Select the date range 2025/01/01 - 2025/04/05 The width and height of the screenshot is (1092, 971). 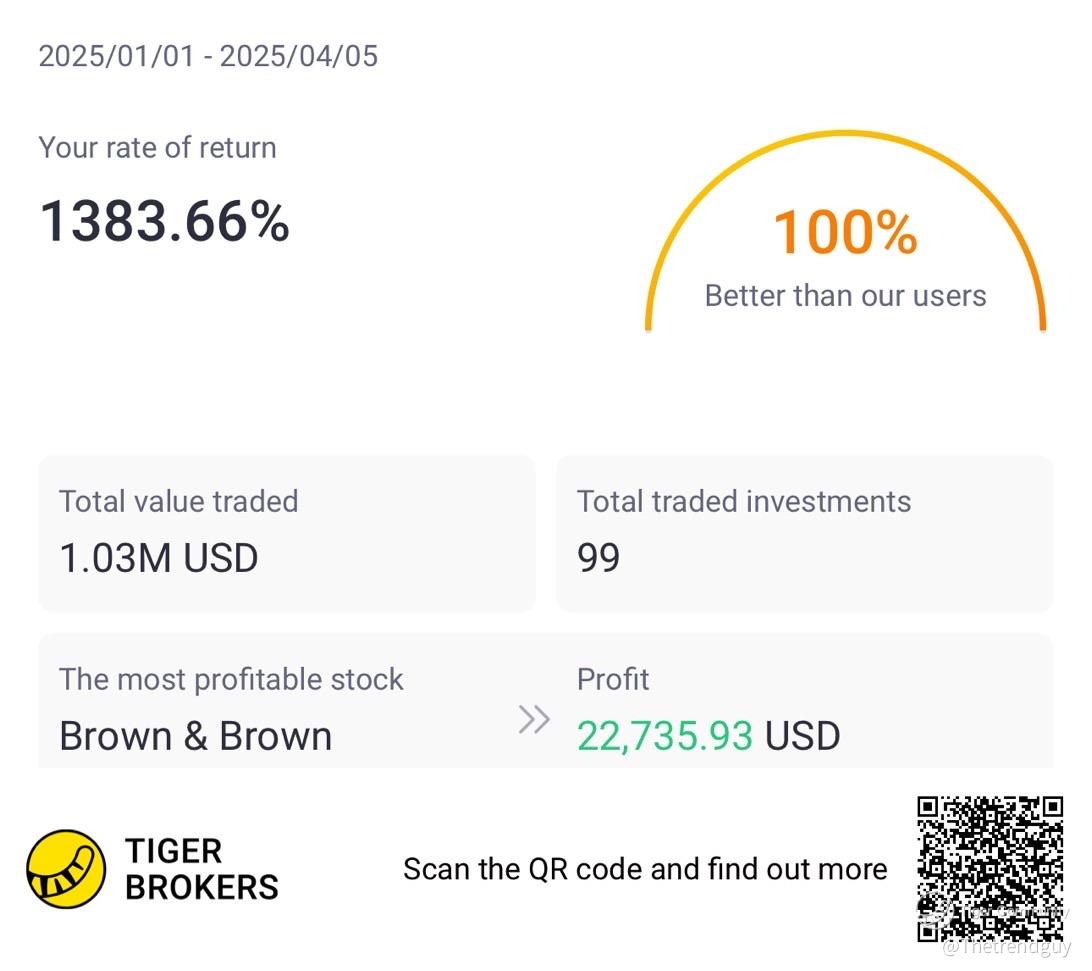[208, 56]
